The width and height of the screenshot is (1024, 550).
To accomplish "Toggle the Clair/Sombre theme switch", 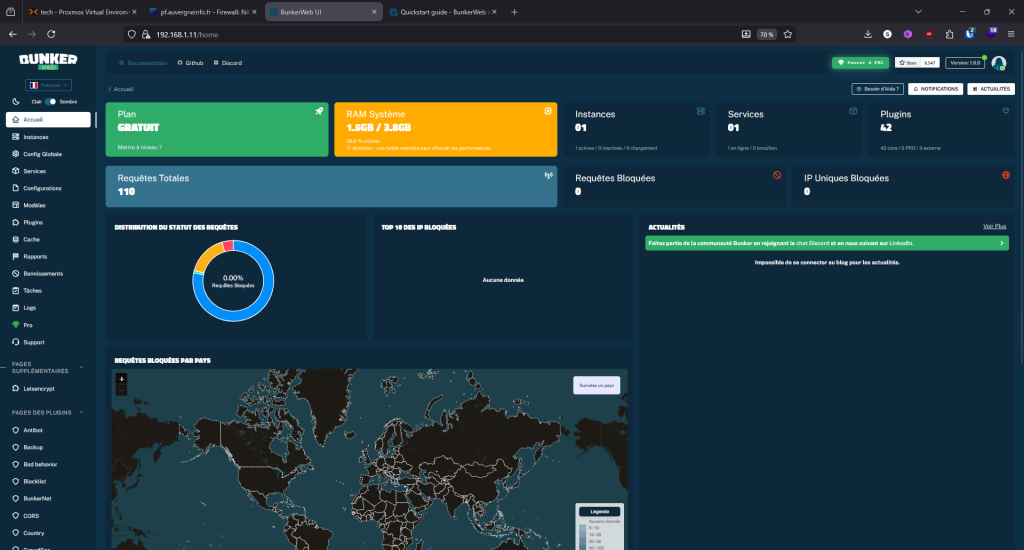I will [51, 102].
